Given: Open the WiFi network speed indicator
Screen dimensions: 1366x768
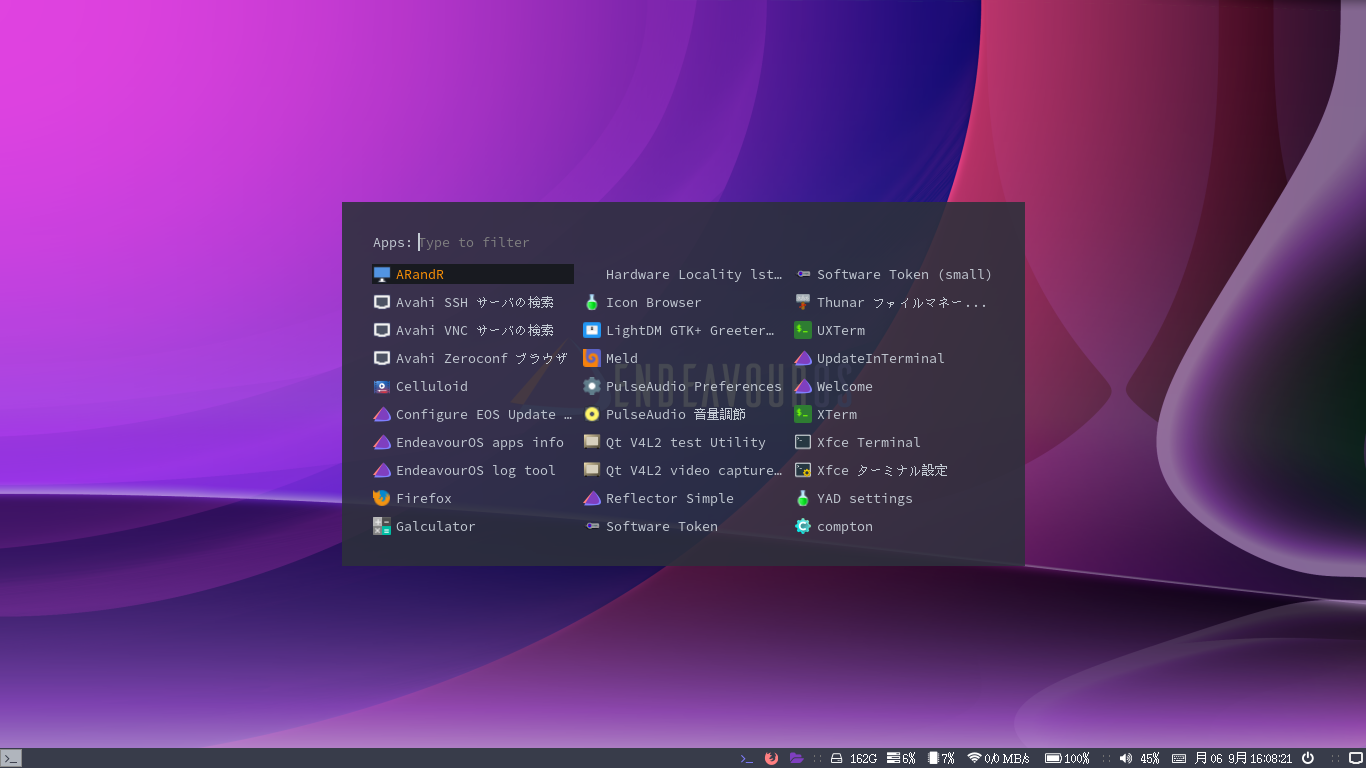Looking at the screenshot, I should pyautogui.click(x=999, y=758).
